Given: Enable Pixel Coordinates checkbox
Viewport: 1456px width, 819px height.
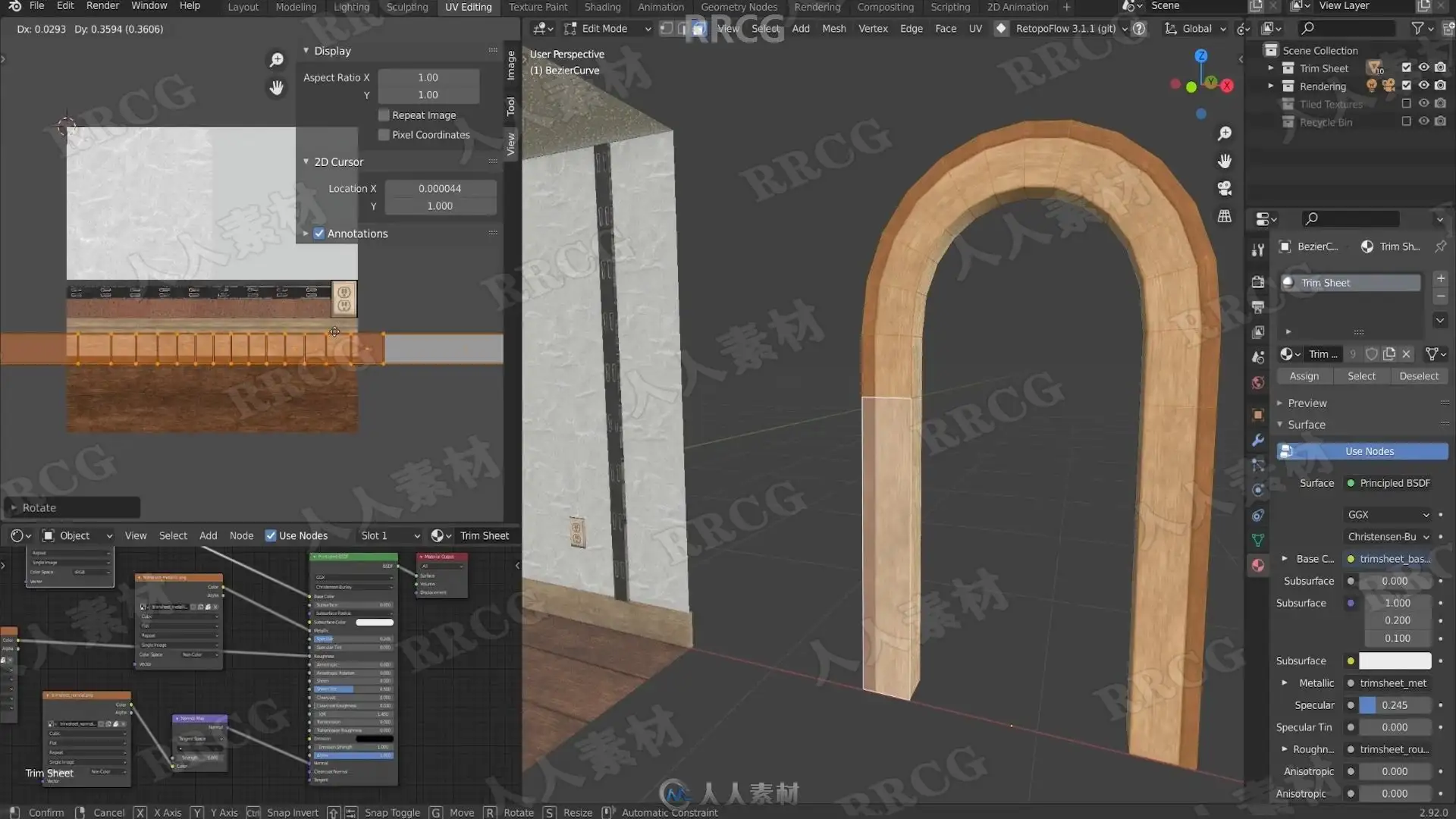Looking at the screenshot, I should click(384, 135).
